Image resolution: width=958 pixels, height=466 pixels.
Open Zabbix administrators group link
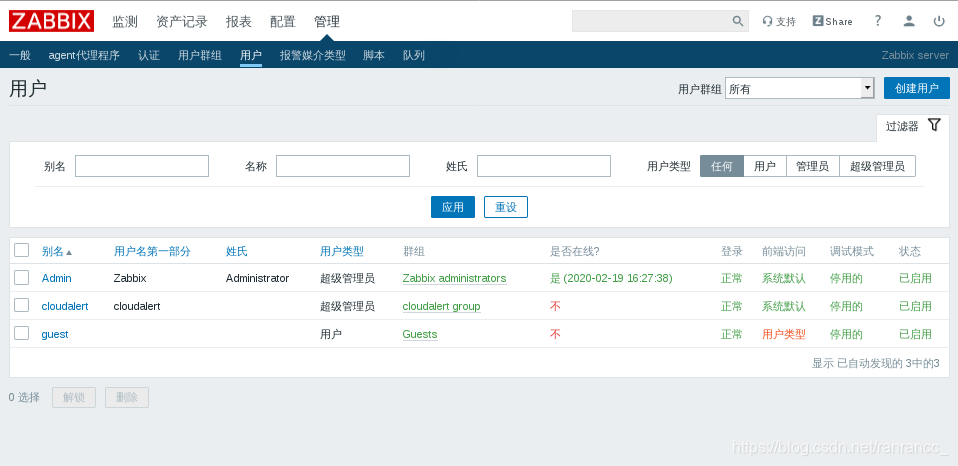(455, 279)
